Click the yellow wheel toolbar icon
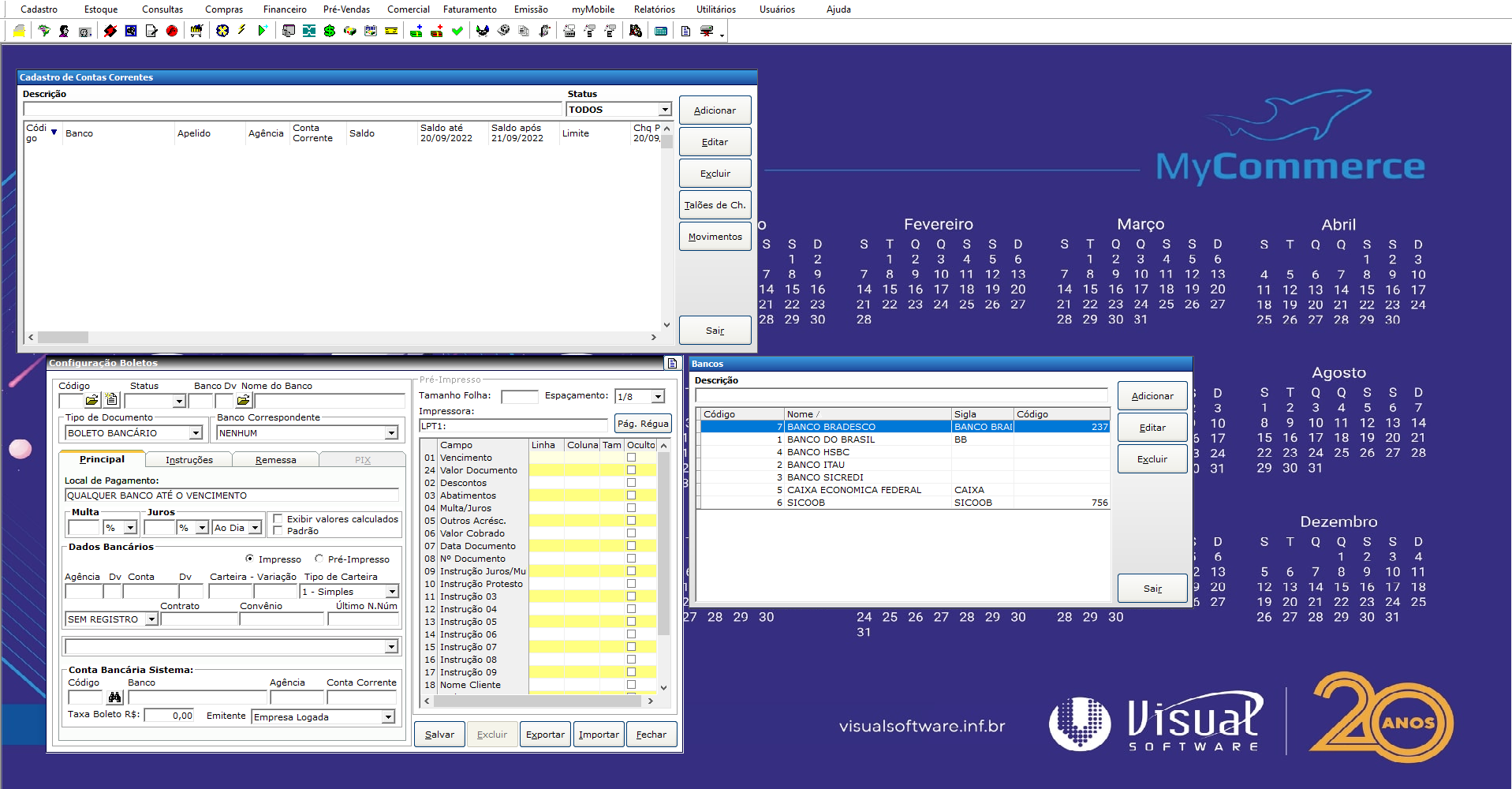Screen dimensions: 1512x789 (222, 31)
